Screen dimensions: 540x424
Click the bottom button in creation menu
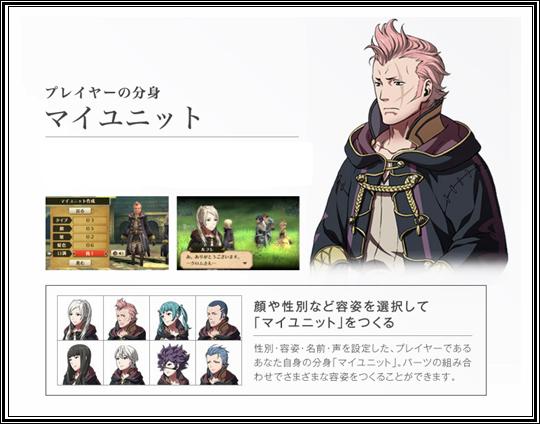(80, 263)
